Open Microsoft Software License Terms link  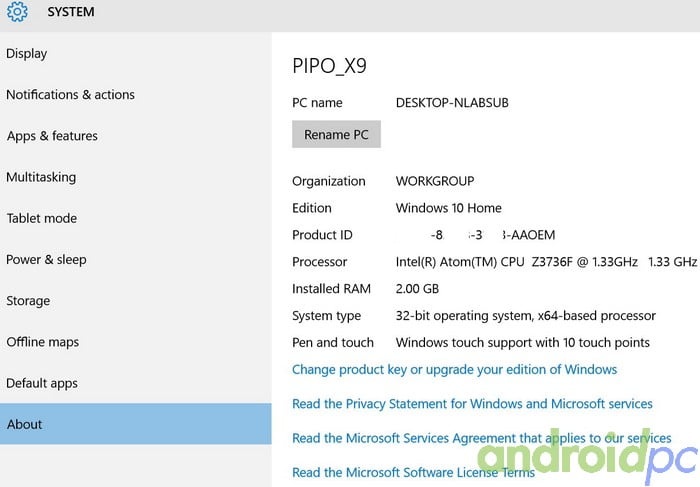tap(413, 472)
